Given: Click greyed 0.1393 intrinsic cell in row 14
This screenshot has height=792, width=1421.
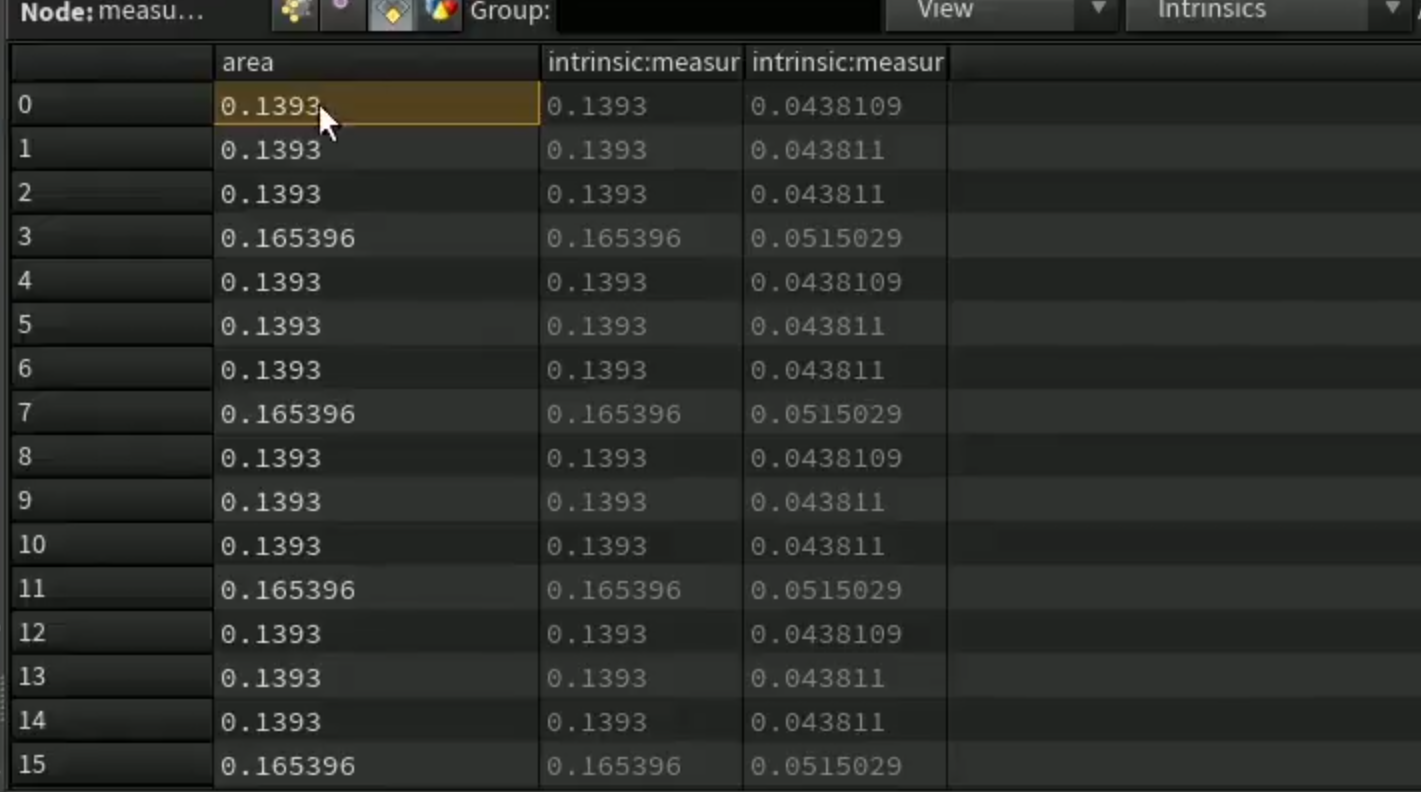Looking at the screenshot, I should tap(642, 722).
